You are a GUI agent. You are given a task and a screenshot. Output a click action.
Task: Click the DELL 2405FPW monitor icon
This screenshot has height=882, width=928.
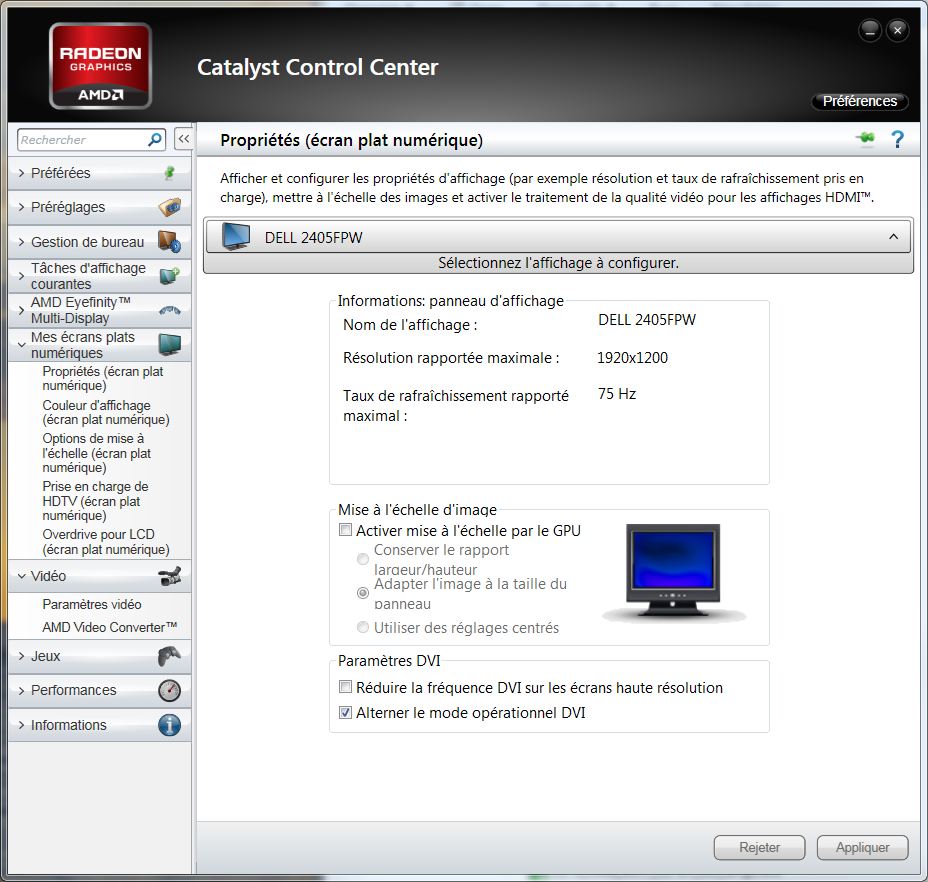pos(236,236)
